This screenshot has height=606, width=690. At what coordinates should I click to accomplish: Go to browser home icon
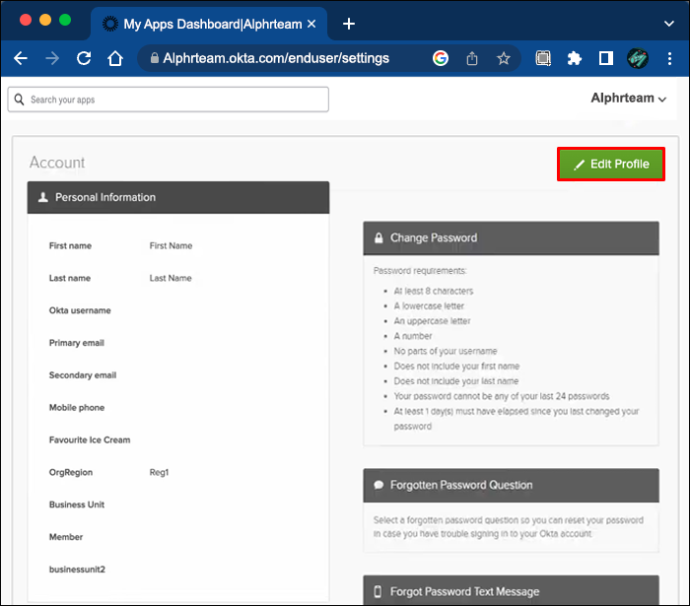[x=115, y=58]
